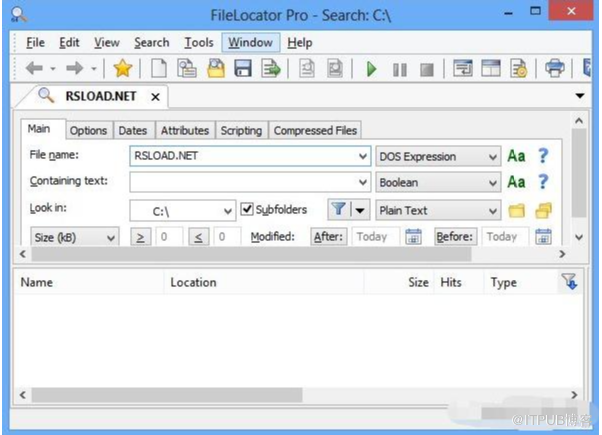Image resolution: width=602 pixels, height=435 pixels.
Task: Open Containing text help question mark
Action: click(x=543, y=182)
